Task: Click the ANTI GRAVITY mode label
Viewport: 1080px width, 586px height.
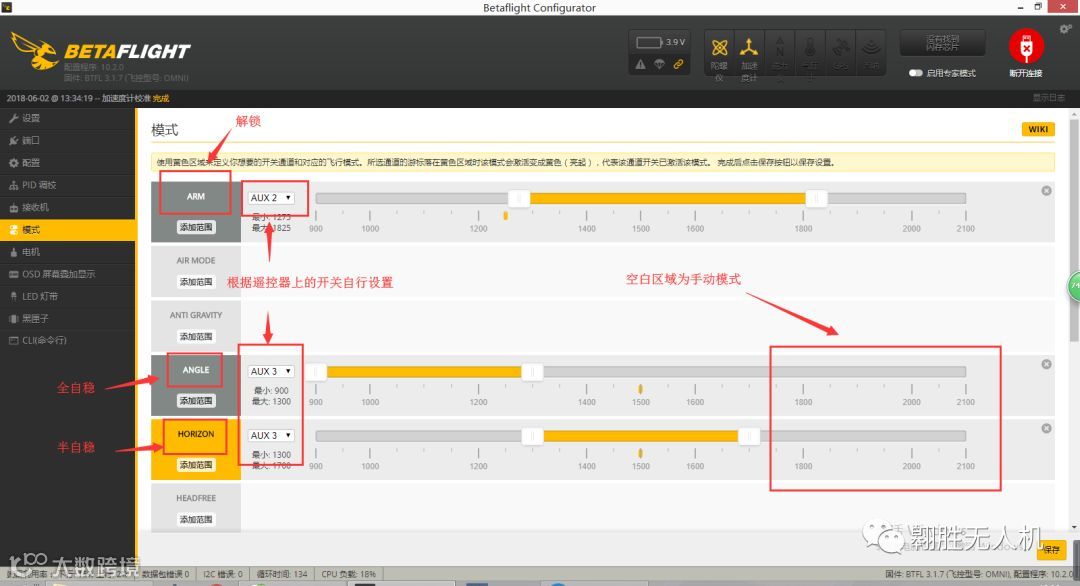Action: [x=196, y=315]
